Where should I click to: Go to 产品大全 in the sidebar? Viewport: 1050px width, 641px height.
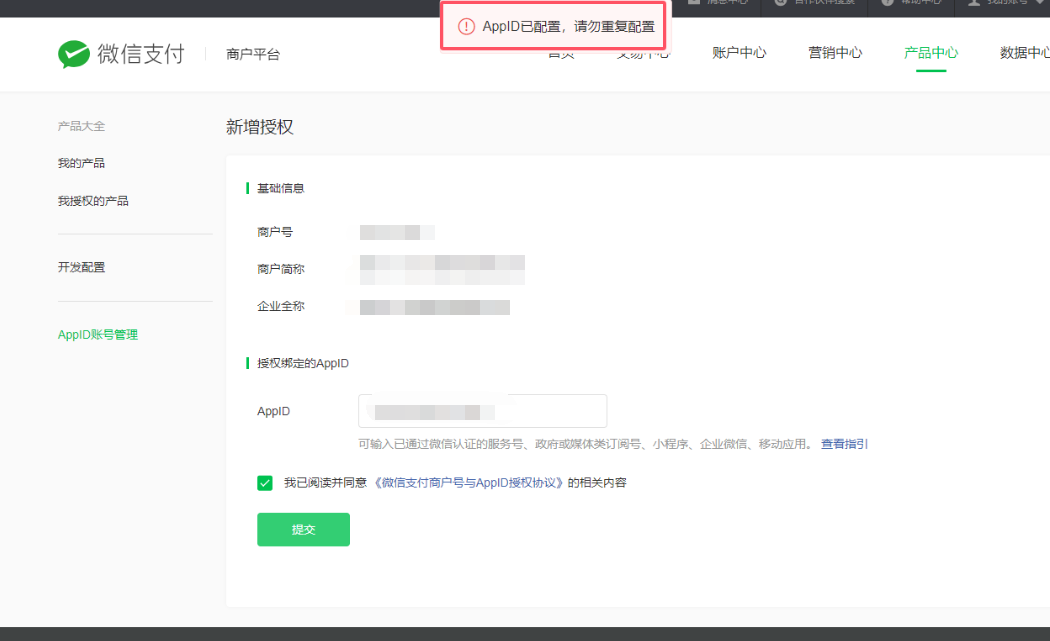coord(81,126)
